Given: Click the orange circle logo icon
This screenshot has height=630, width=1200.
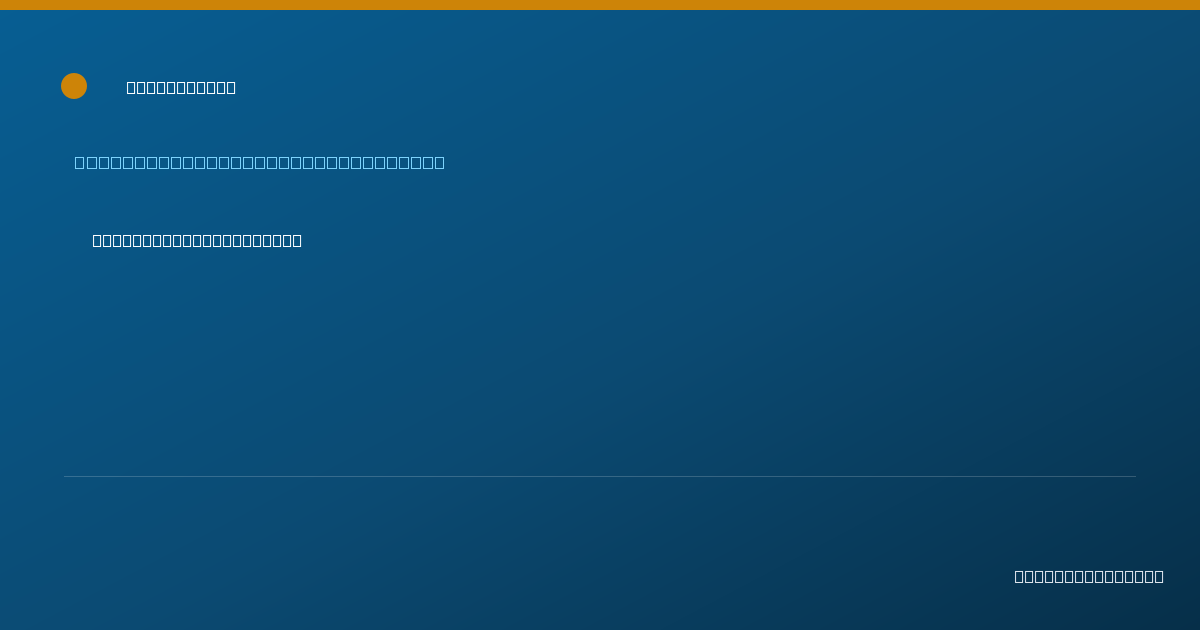Looking at the screenshot, I should click(74, 86).
